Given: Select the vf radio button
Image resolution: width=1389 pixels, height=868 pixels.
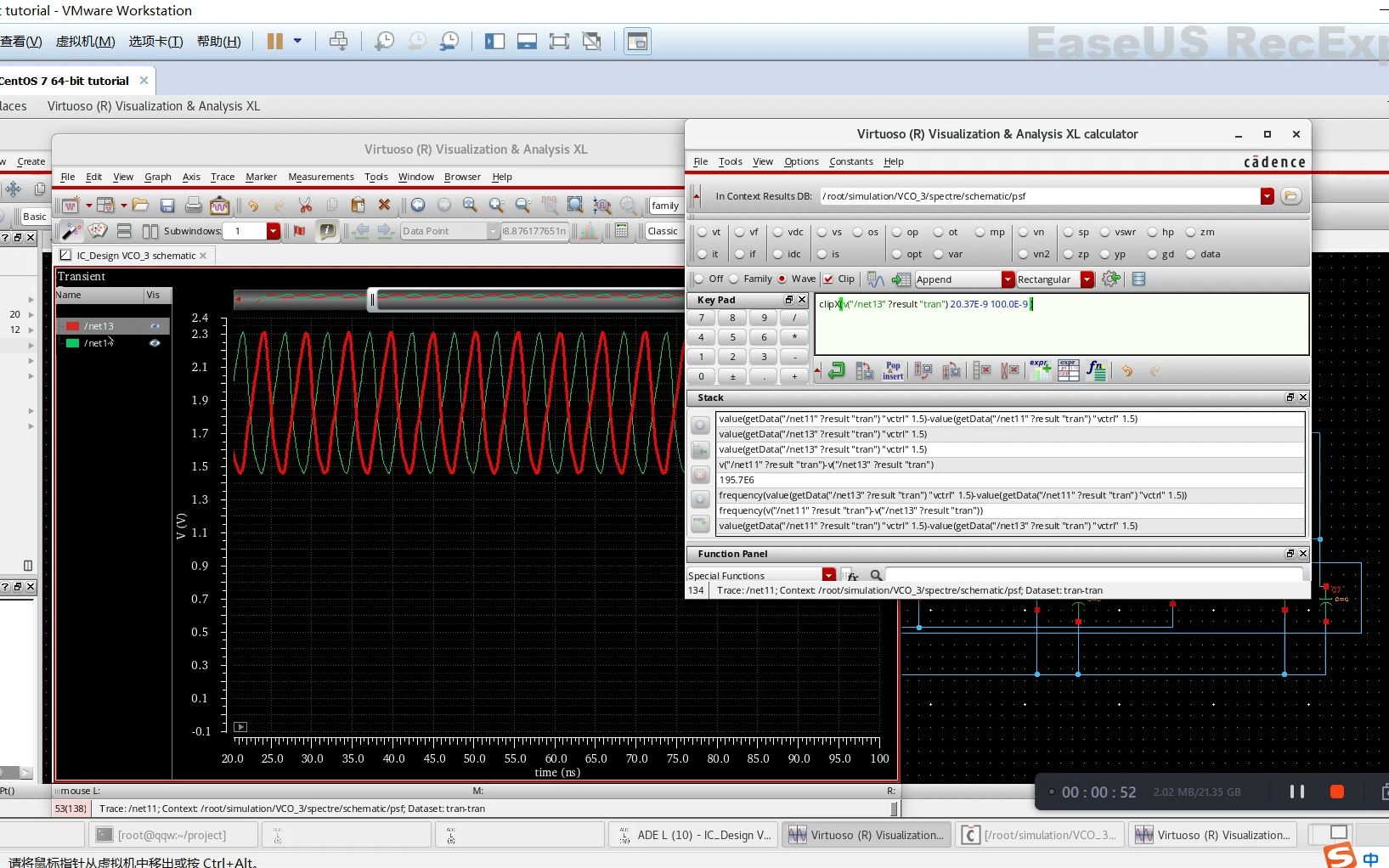Looking at the screenshot, I should [740, 232].
